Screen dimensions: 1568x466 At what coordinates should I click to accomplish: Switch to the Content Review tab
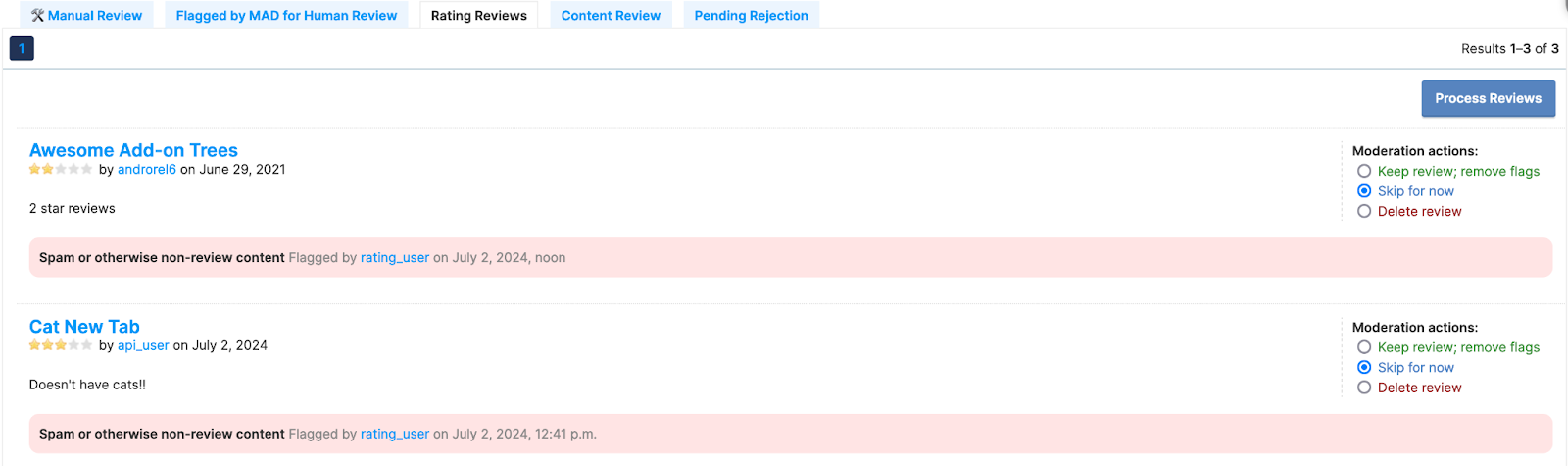coord(611,15)
